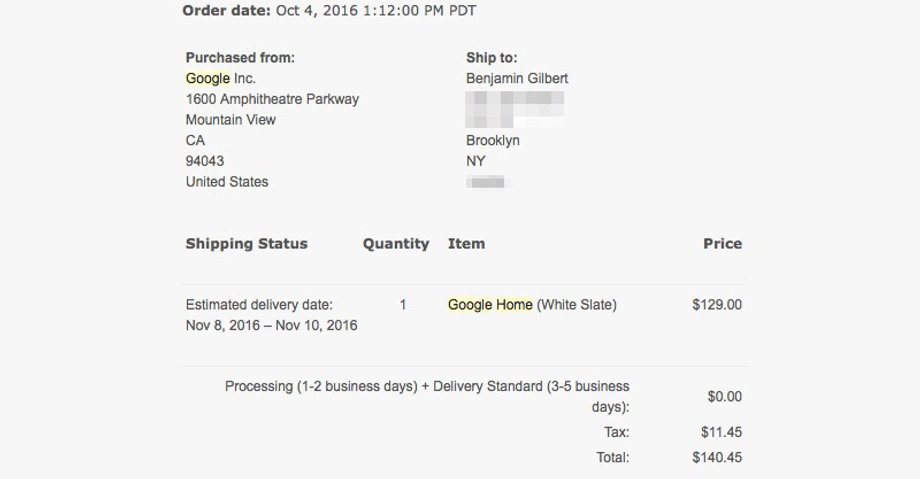Click the 1600 Amphitheatre Parkway address line
920x479 pixels.
click(272, 99)
